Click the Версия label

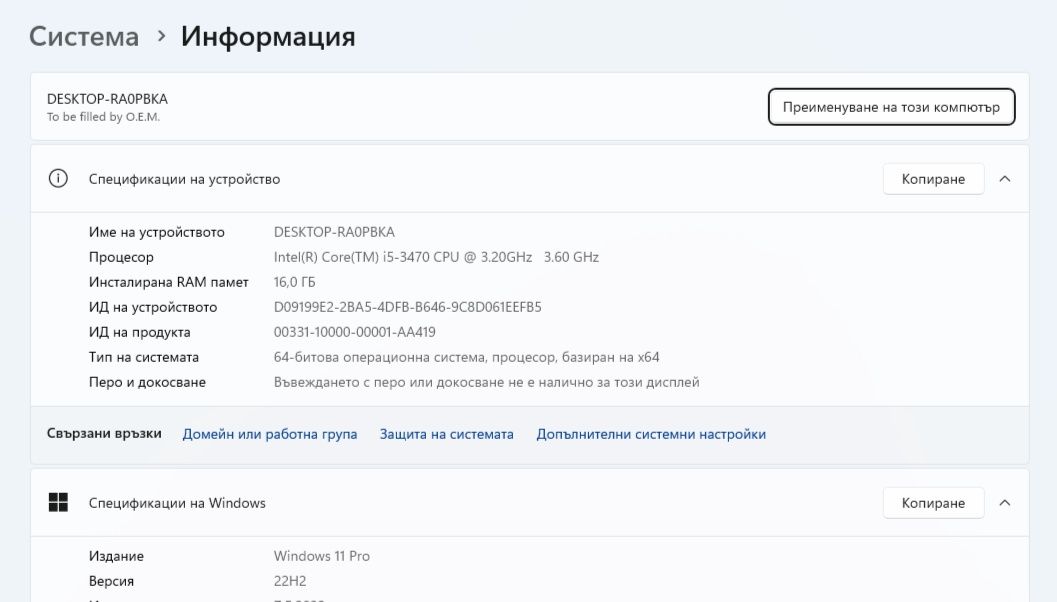(x=111, y=581)
